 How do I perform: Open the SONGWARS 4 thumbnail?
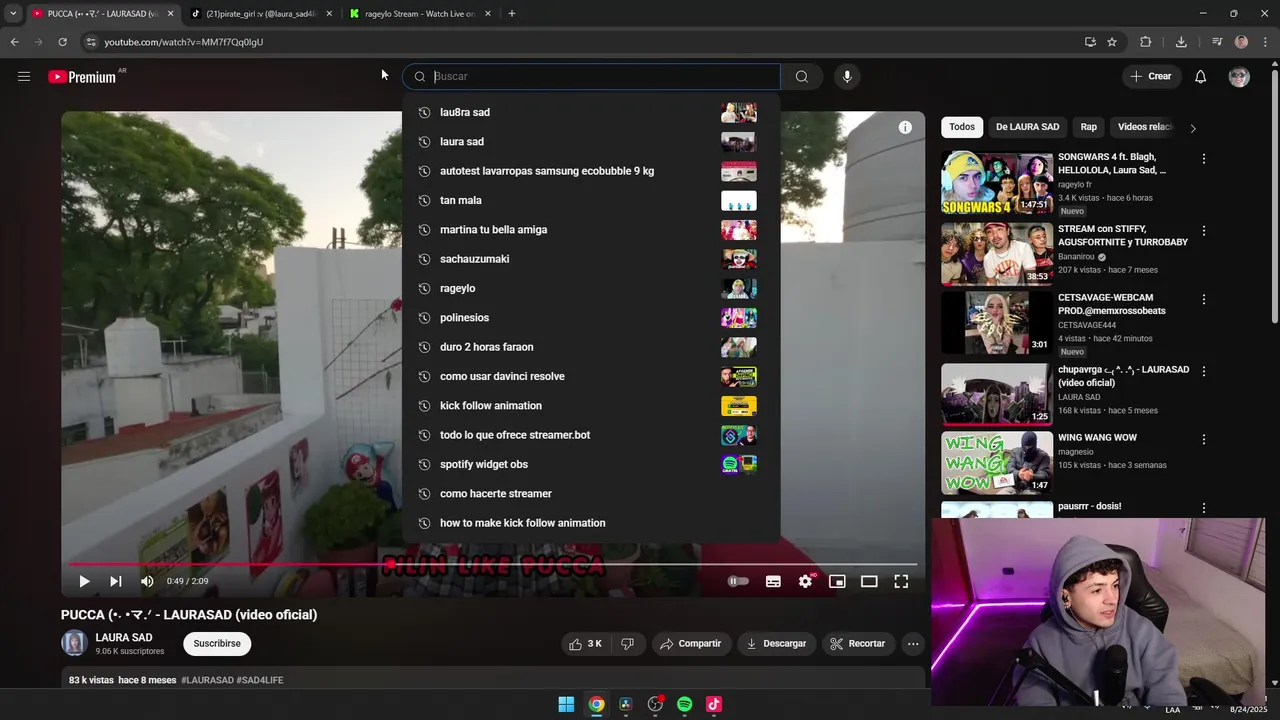coord(997,183)
